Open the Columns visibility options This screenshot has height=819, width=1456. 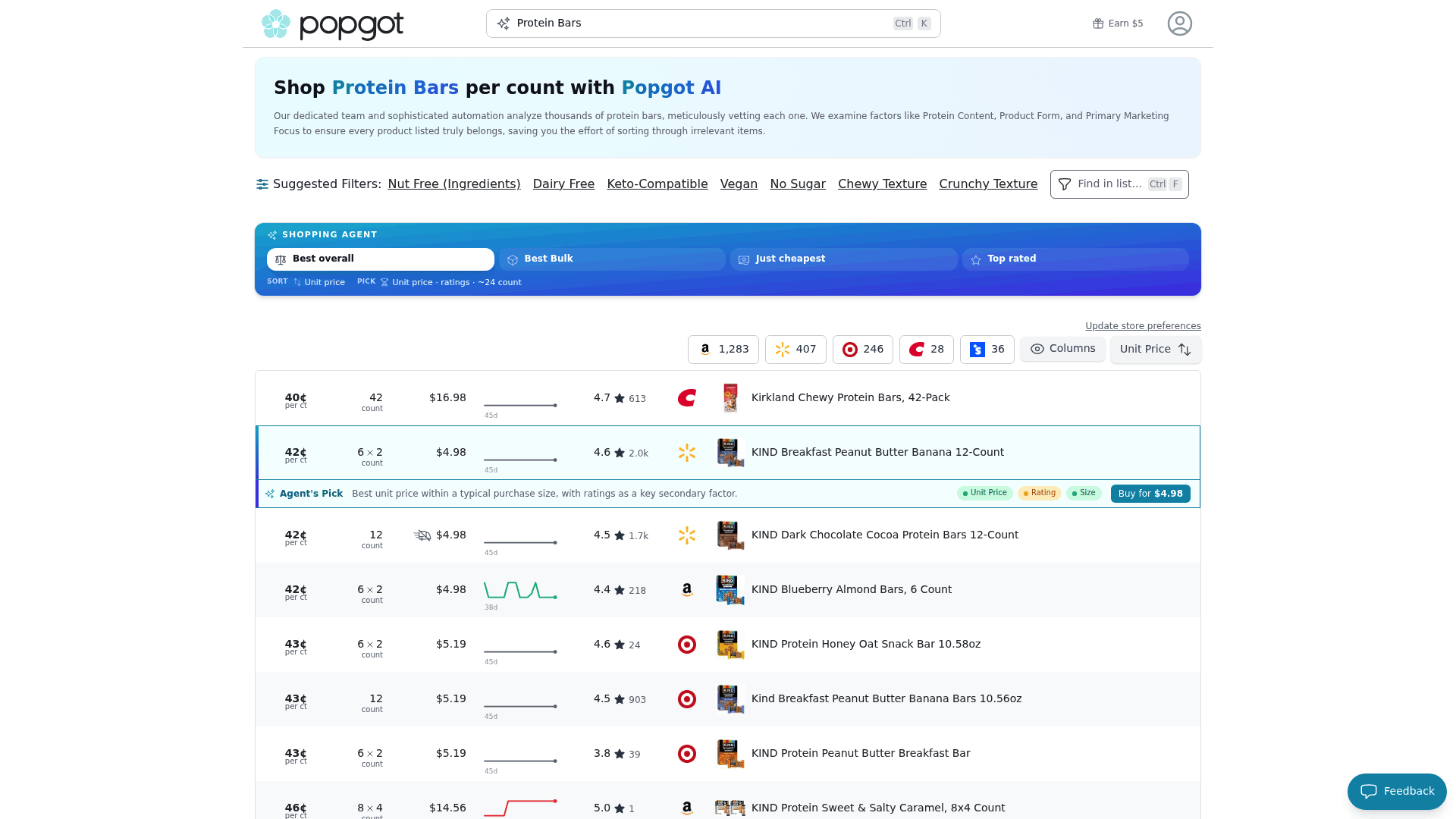click(1062, 349)
